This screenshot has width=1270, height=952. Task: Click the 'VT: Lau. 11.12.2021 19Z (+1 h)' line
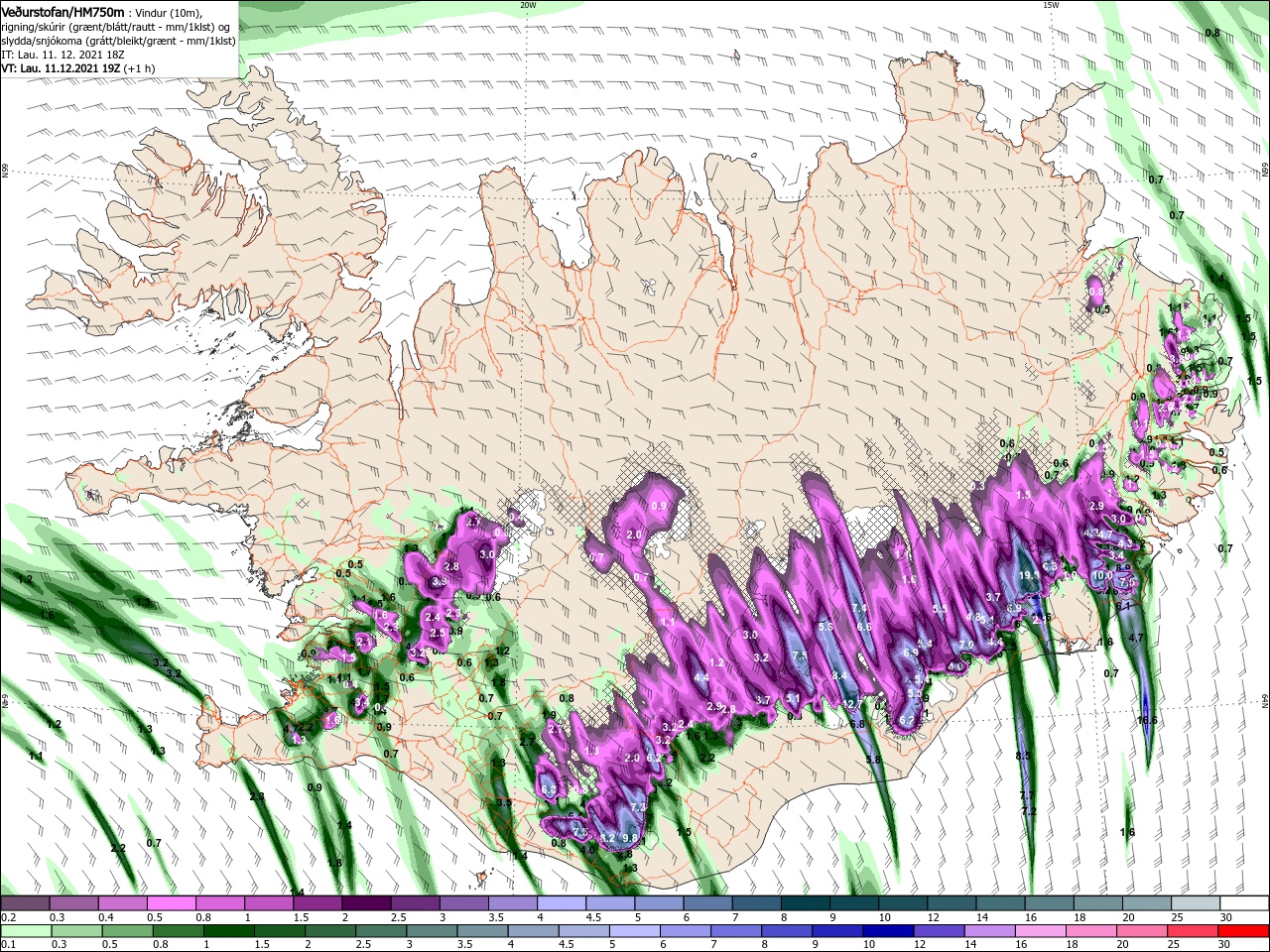pos(77,68)
